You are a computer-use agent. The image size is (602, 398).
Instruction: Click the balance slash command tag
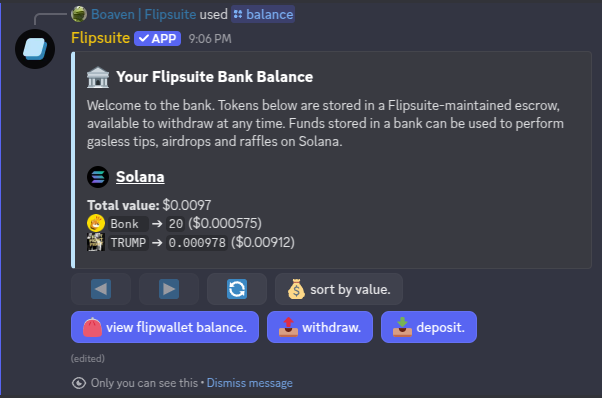pos(263,14)
